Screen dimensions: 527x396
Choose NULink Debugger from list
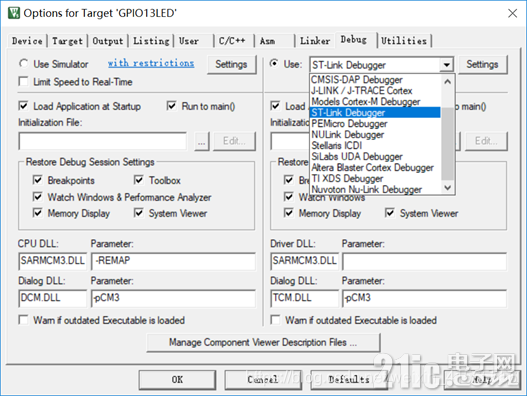tap(375, 135)
